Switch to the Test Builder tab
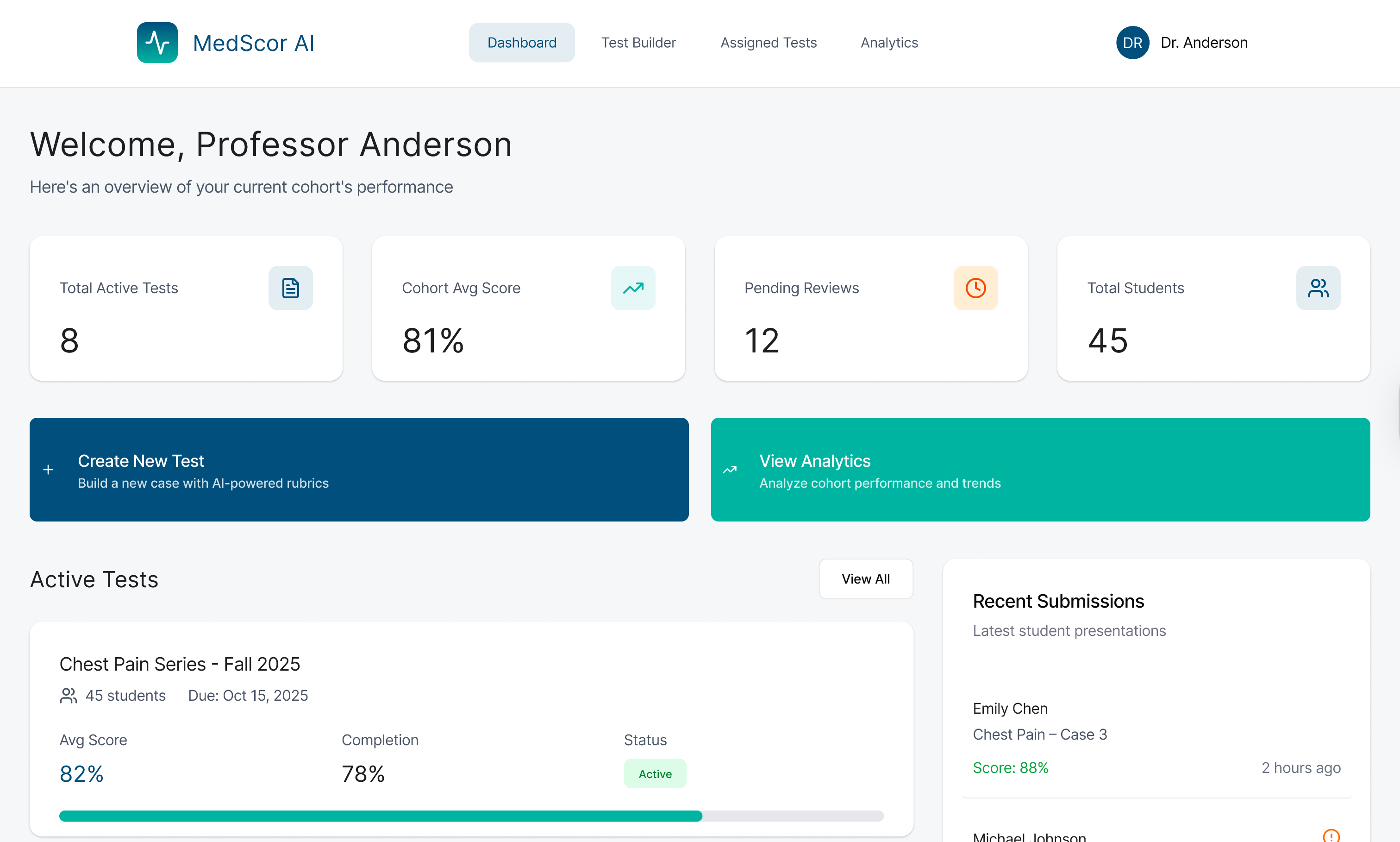Image resolution: width=1400 pixels, height=842 pixels. (638, 42)
